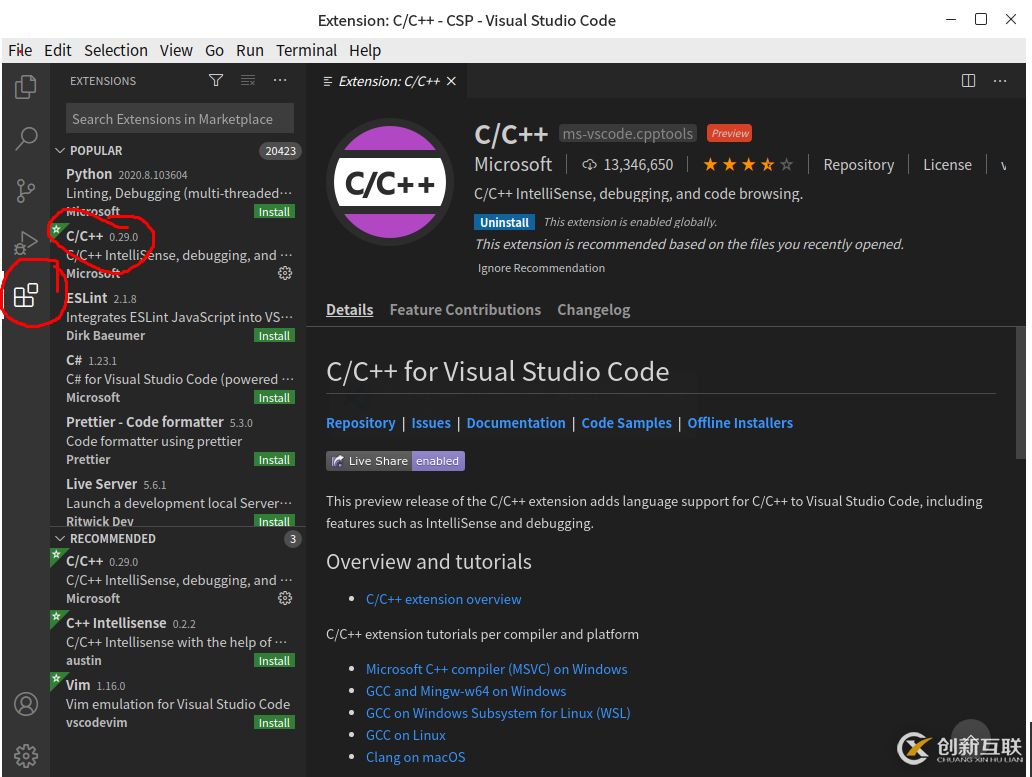
Task: Collapse the Popular extensions section
Action: click(x=60, y=151)
